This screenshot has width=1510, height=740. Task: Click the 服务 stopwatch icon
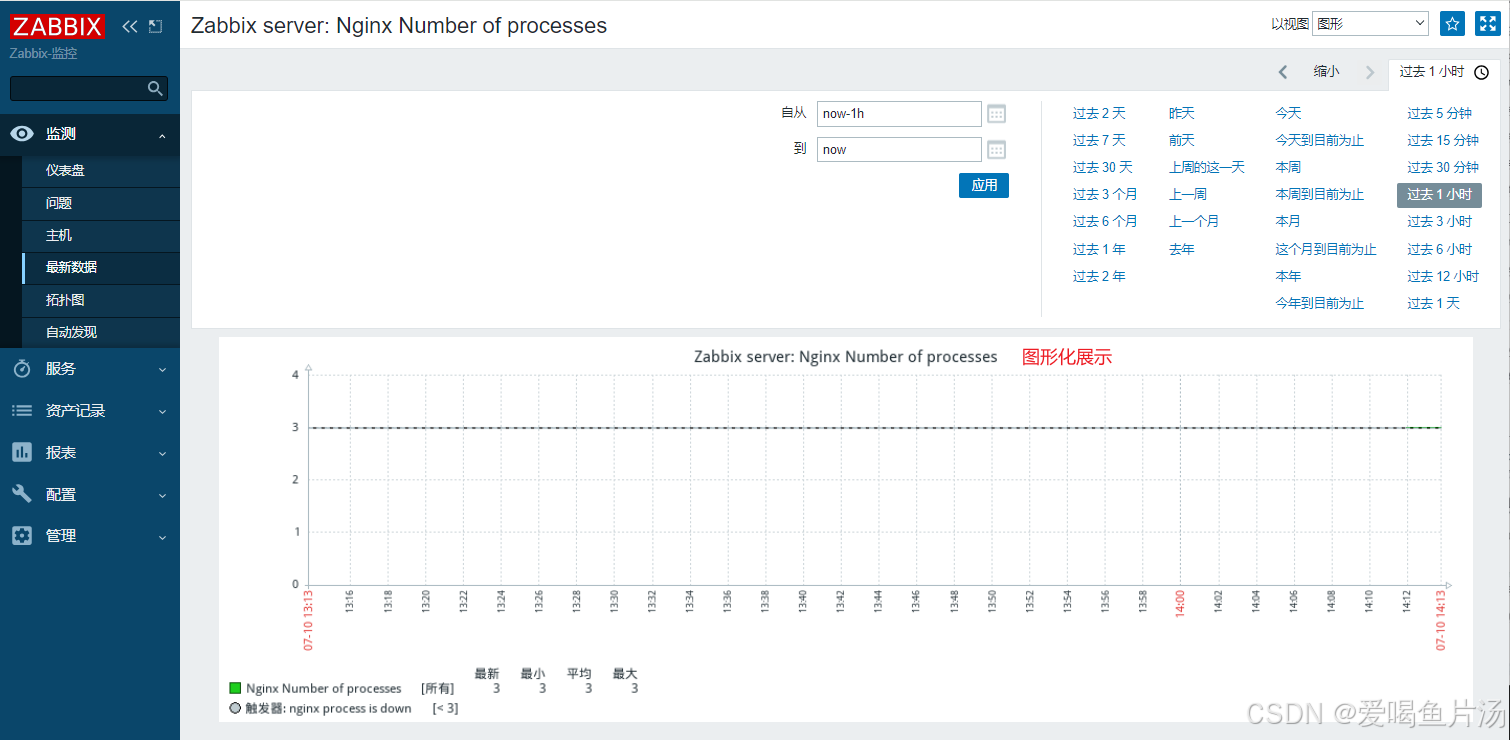pyautogui.click(x=22, y=369)
